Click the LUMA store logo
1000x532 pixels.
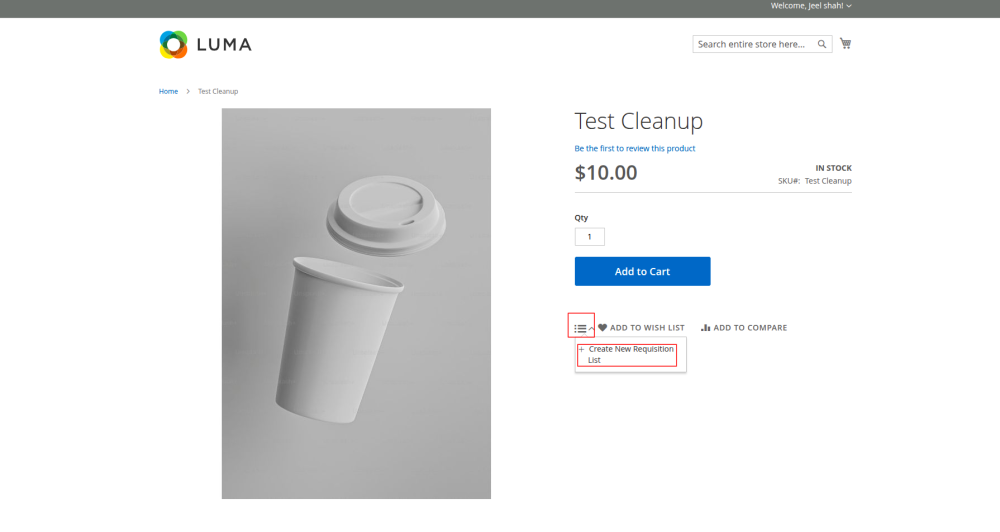205,44
